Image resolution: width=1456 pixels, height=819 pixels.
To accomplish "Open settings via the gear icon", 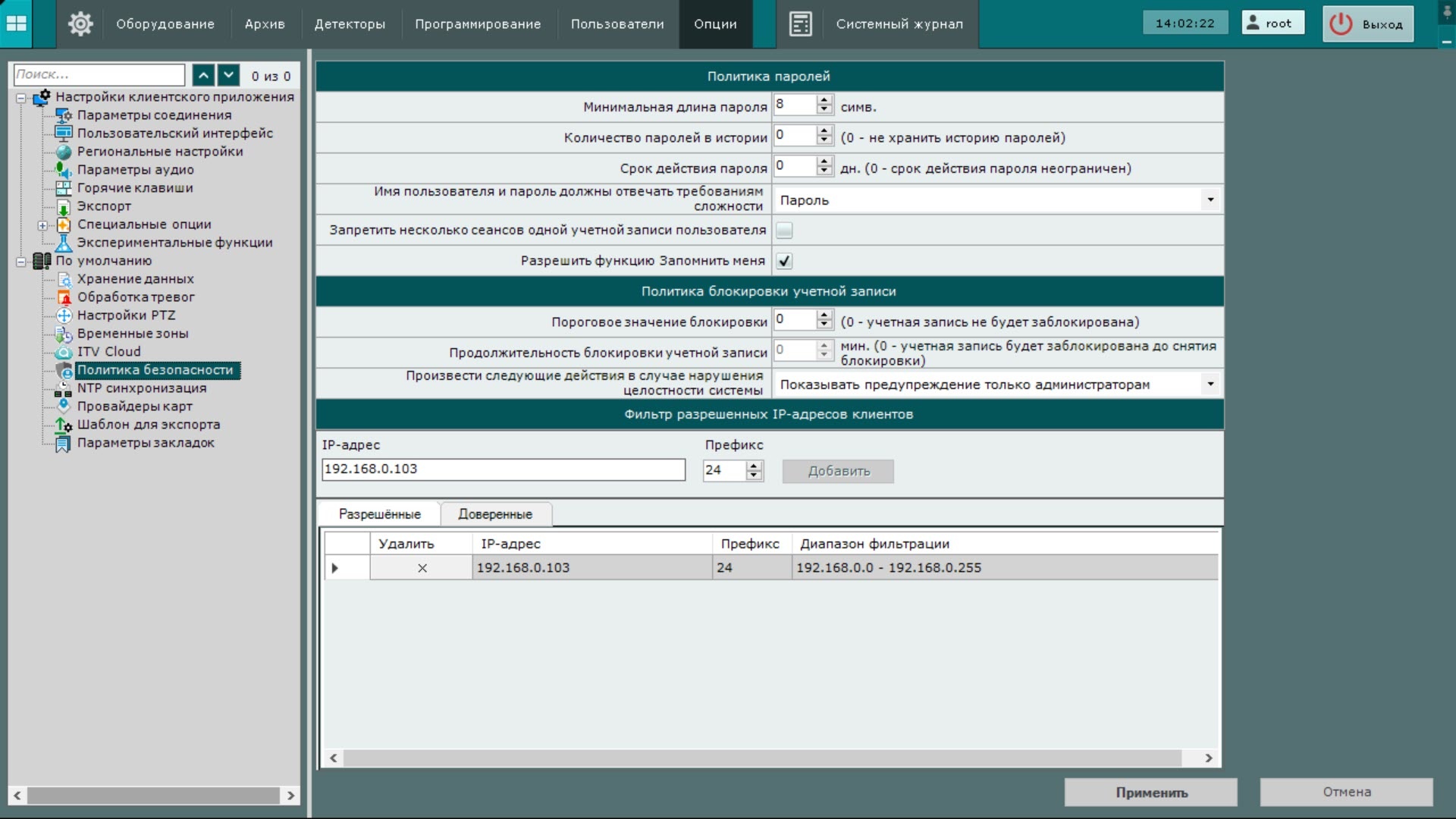I will pyautogui.click(x=80, y=24).
